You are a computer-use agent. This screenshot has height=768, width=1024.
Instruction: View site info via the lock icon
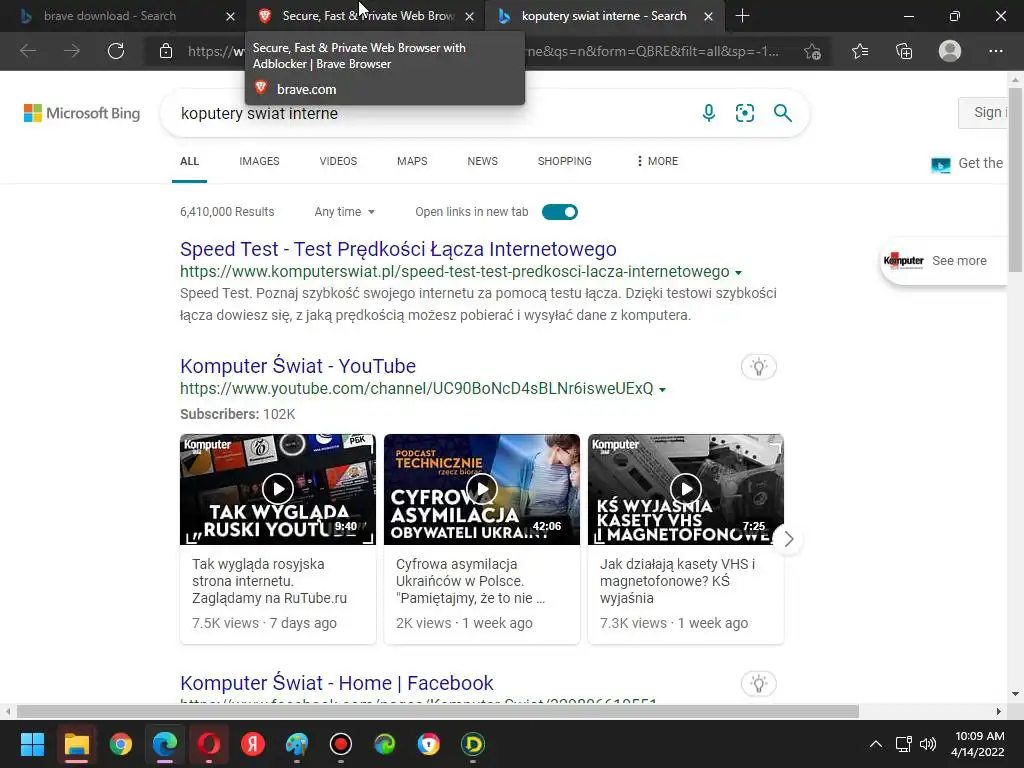point(166,51)
